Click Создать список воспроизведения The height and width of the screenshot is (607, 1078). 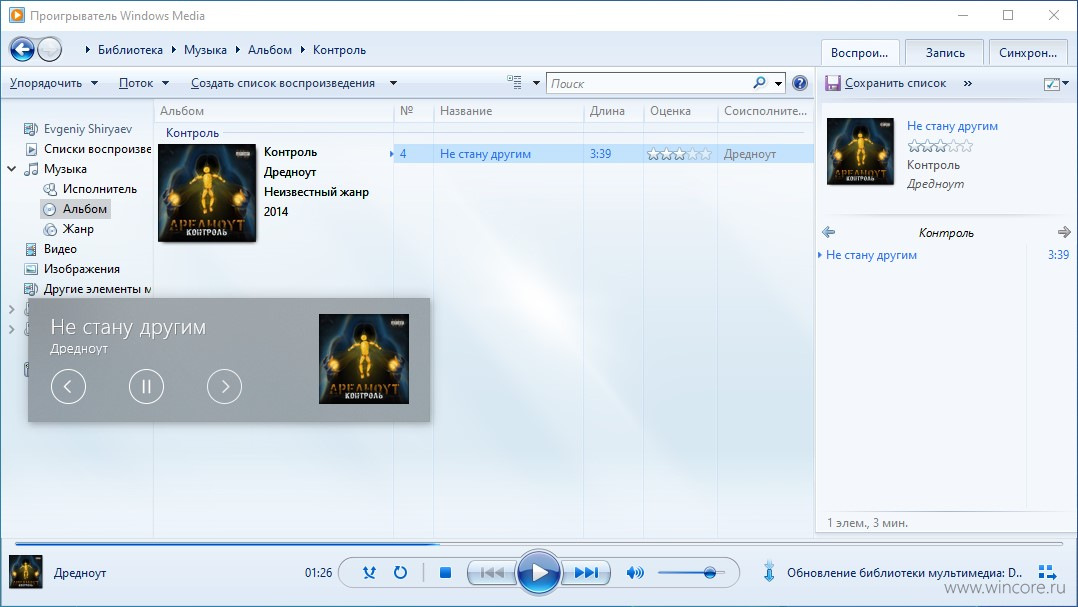tap(283, 83)
